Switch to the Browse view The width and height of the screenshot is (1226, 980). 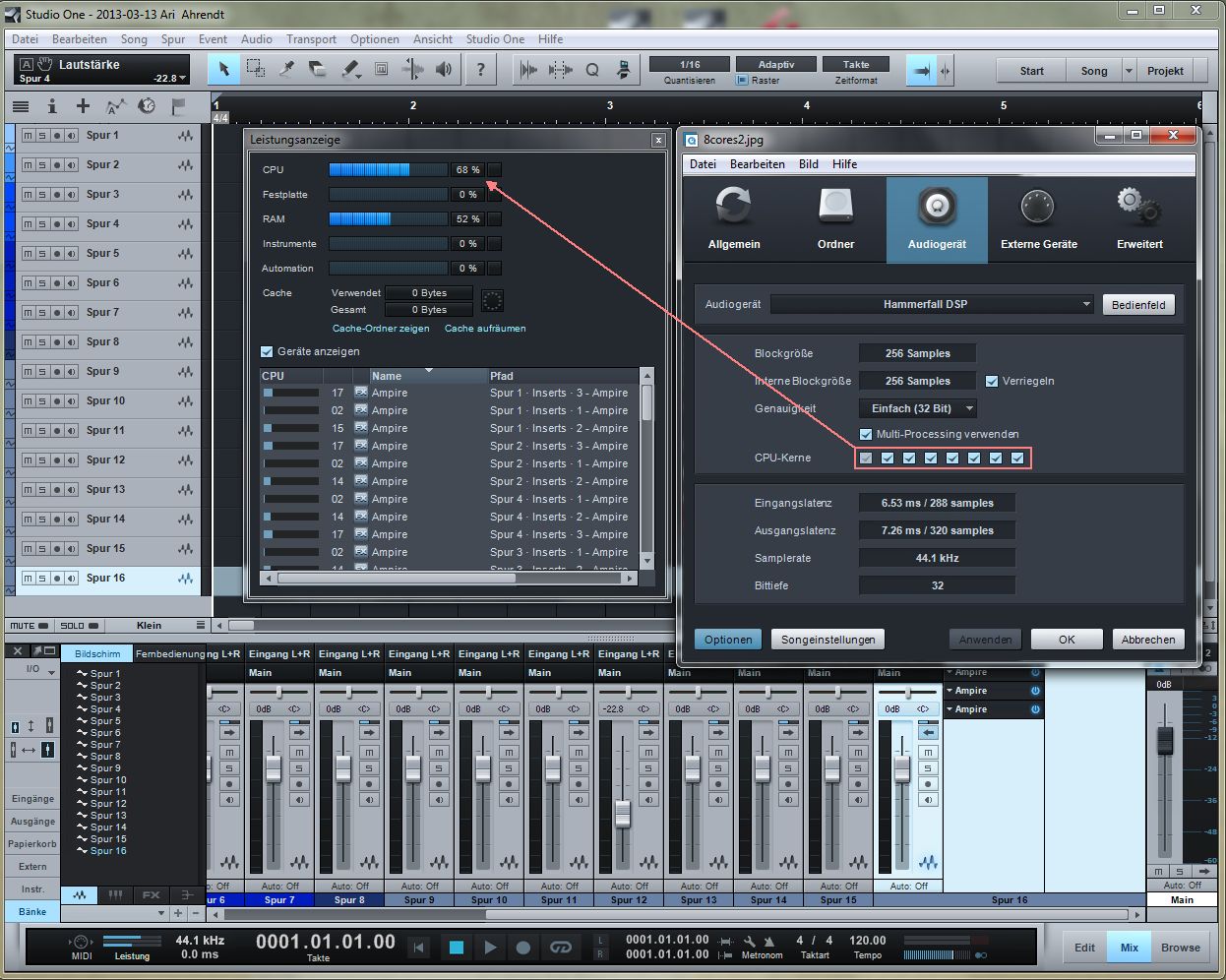(x=1180, y=948)
